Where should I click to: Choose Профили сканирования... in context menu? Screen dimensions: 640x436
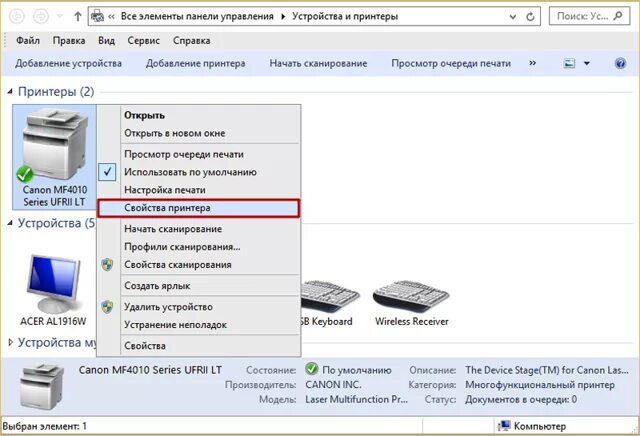pos(199,247)
